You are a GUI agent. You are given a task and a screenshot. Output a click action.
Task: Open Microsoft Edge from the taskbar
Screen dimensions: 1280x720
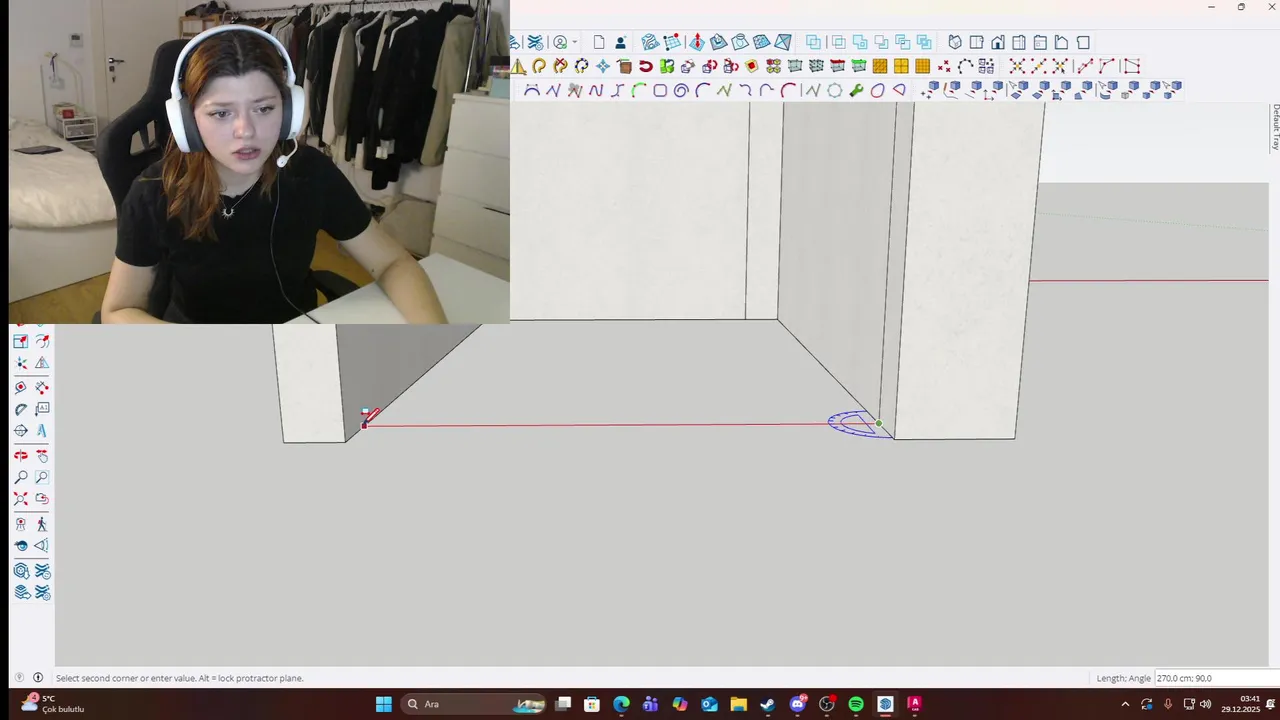(x=621, y=704)
